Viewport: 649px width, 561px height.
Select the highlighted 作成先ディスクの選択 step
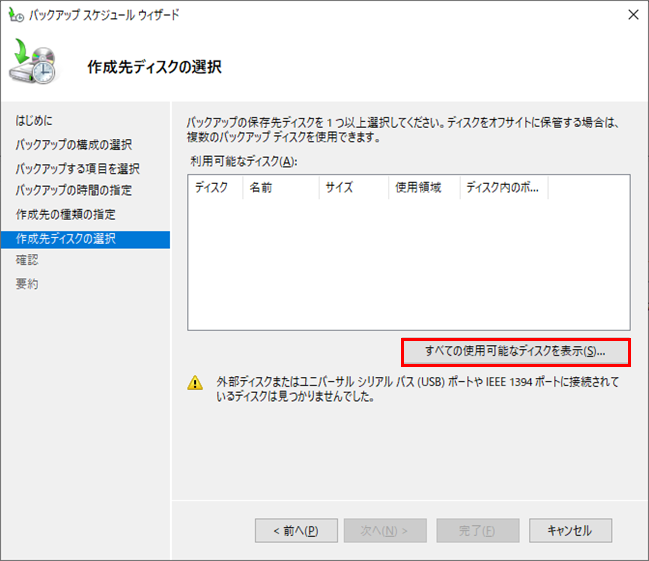tap(85, 239)
